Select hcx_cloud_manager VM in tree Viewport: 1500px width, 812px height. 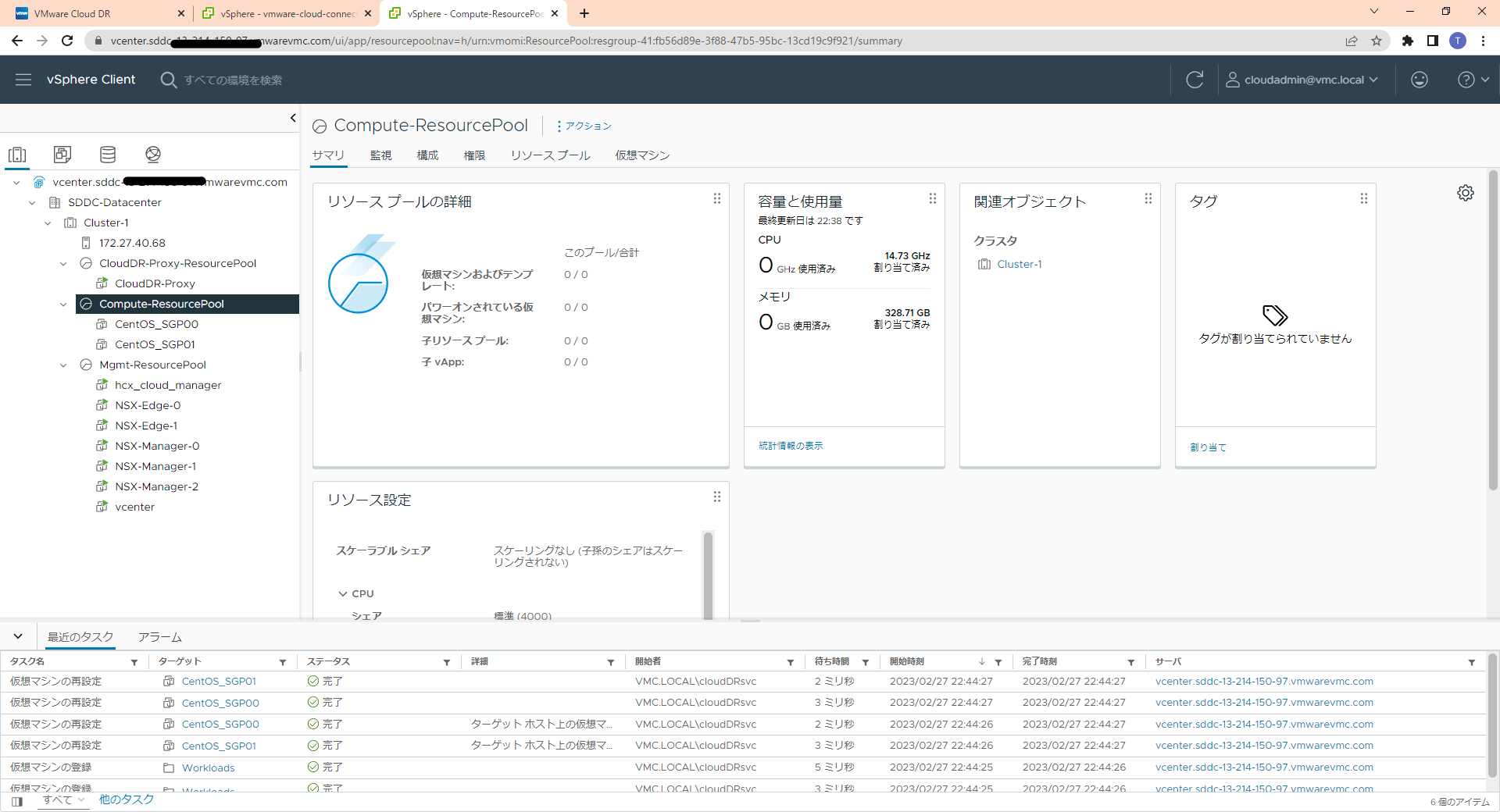click(168, 385)
